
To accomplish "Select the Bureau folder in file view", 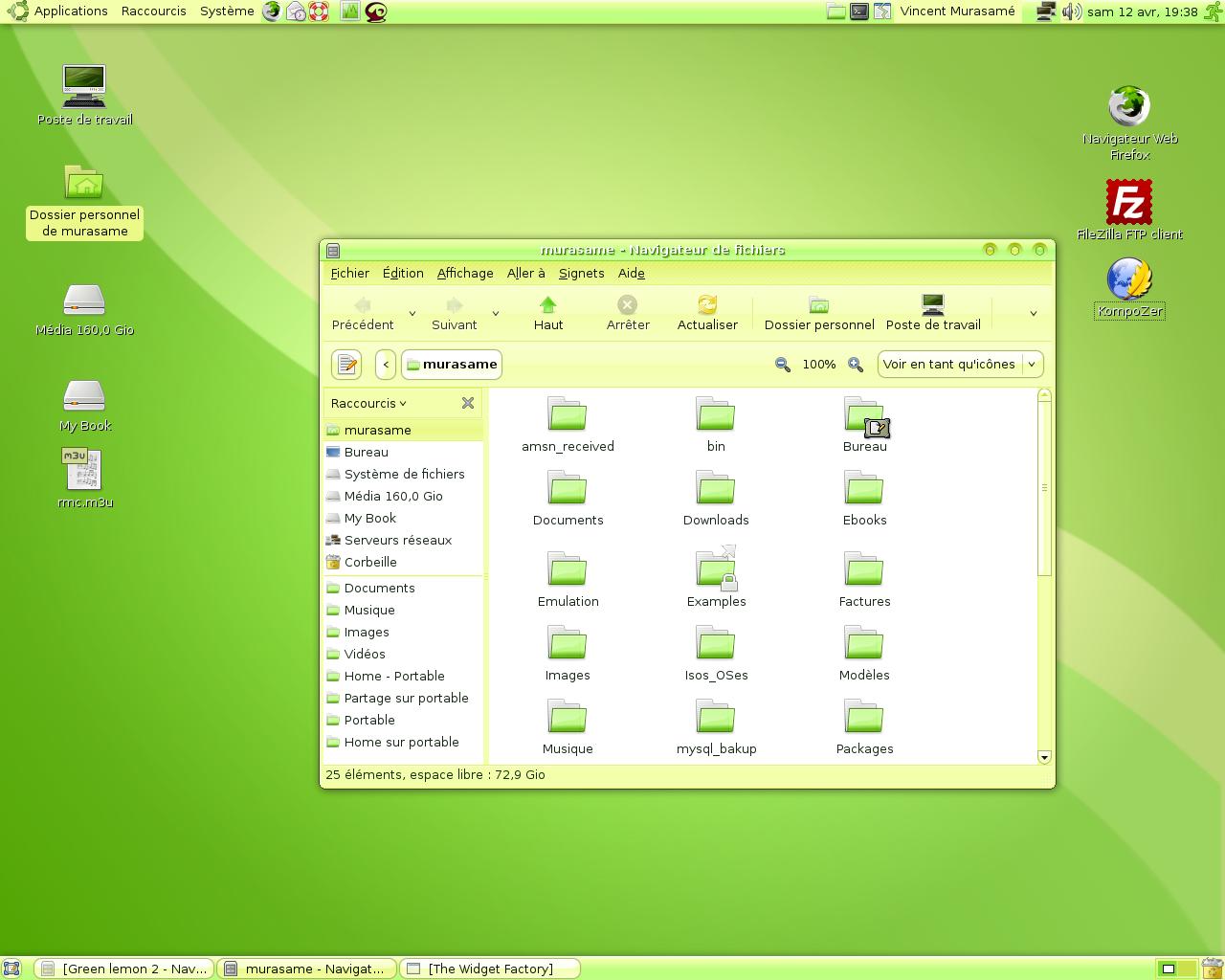I will (865, 416).
